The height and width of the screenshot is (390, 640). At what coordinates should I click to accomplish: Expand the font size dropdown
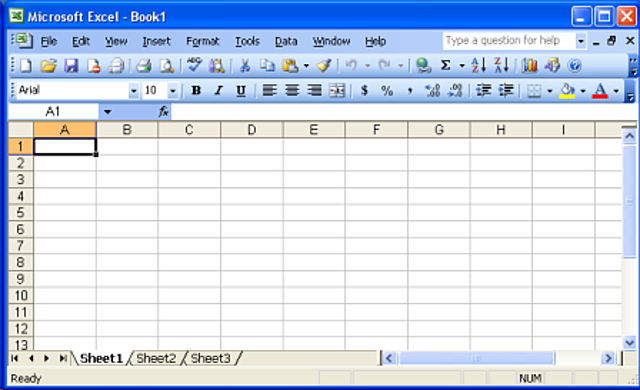(173, 91)
